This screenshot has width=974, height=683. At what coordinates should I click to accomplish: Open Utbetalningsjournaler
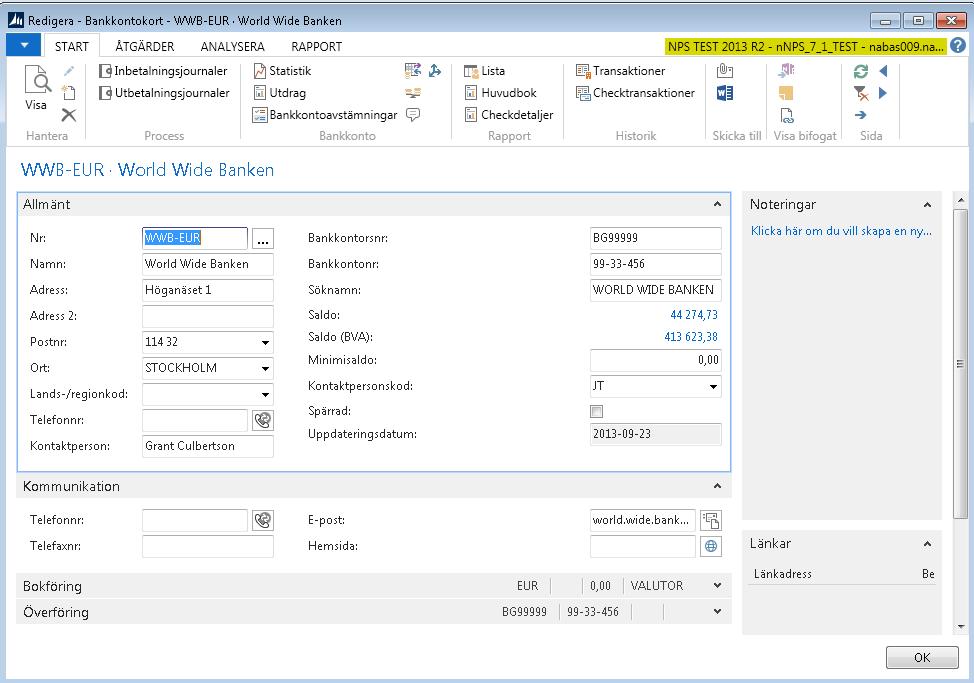[x=164, y=93]
